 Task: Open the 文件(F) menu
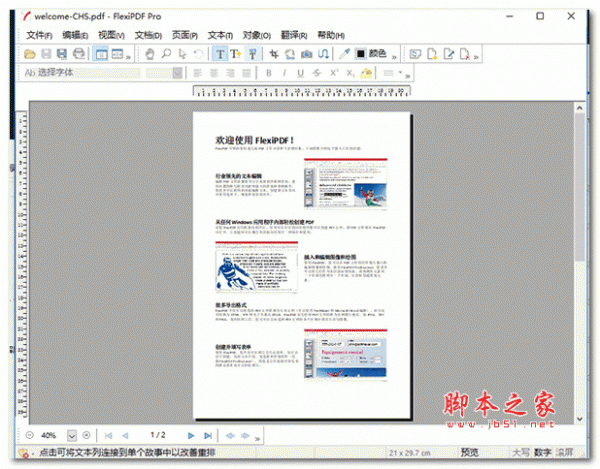[39, 35]
